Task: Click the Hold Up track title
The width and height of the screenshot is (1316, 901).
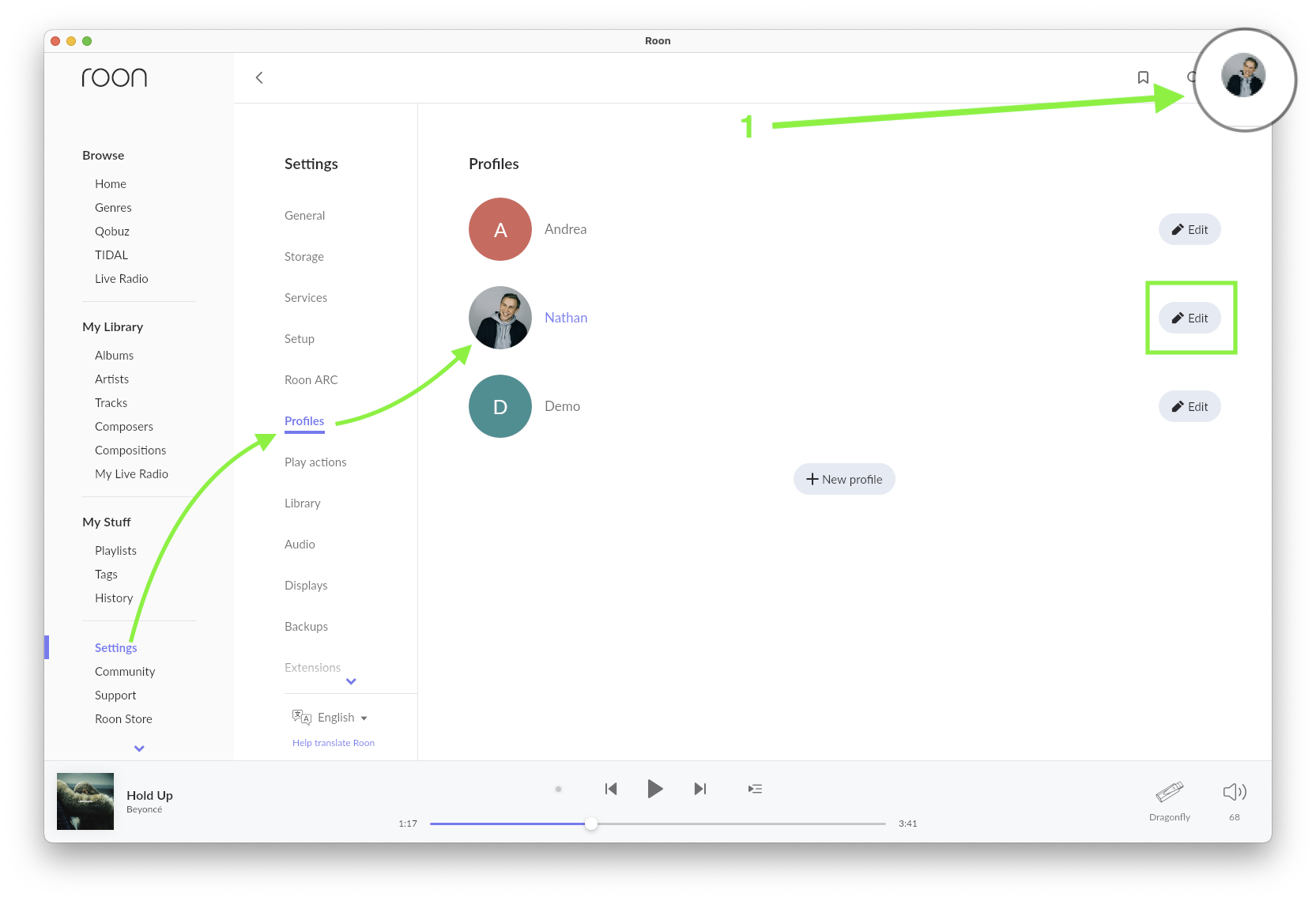Action: pyautogui.click(x=149, y=796)
